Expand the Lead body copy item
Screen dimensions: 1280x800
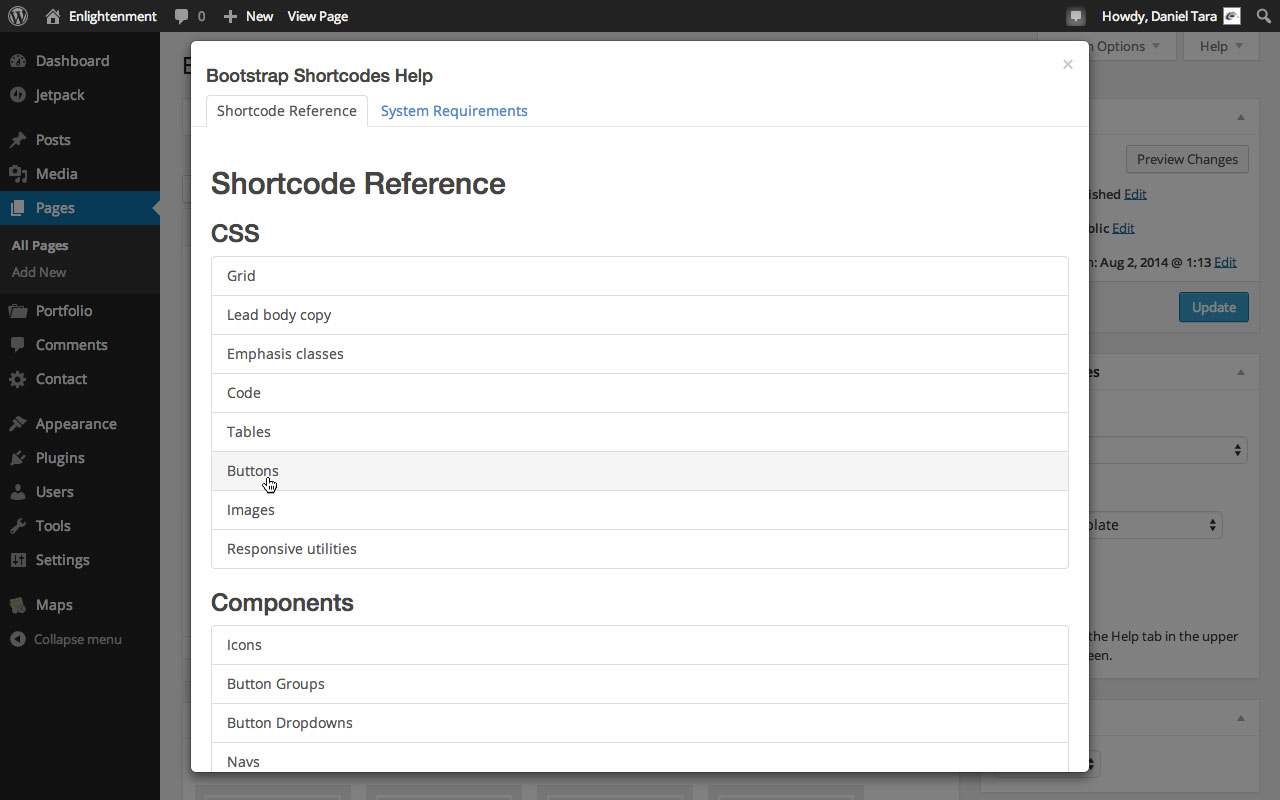click(x=640, y=315)
